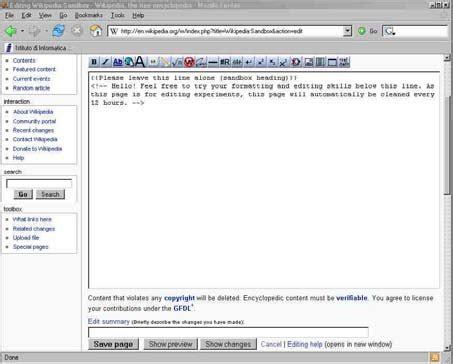453x364 pixels.
Task: Open the What links here link
Action: (x=32, y=219)
